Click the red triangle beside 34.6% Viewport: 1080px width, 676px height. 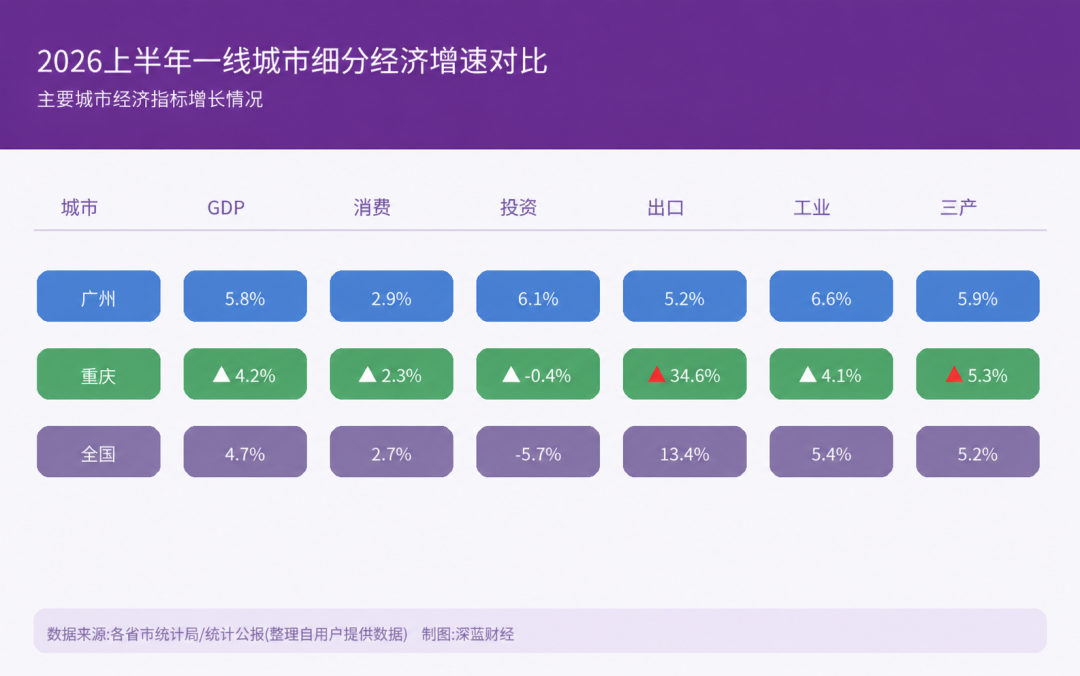pos(657,374)
